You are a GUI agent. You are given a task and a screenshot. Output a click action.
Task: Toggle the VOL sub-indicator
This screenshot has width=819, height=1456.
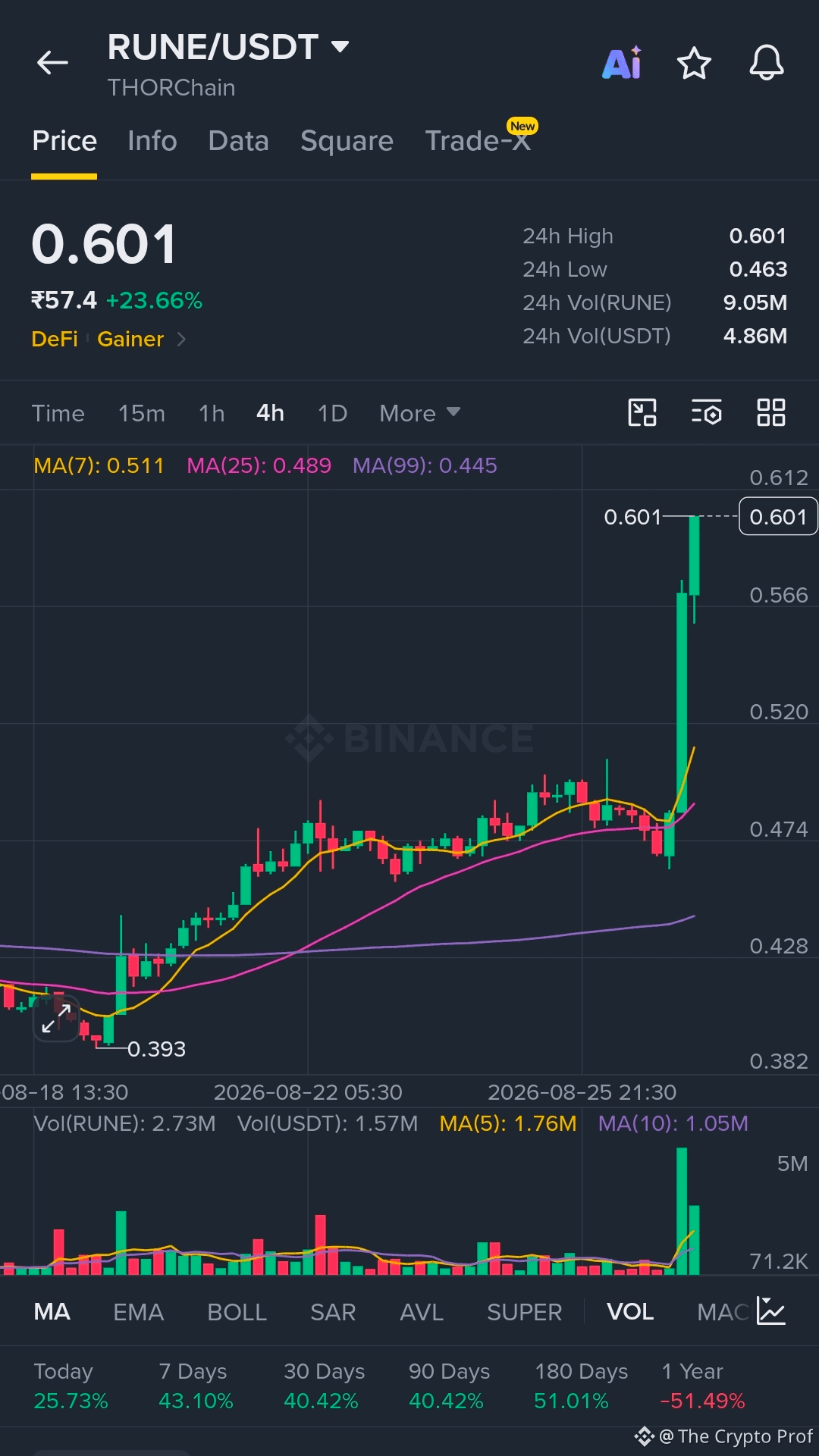(630, 1311)
